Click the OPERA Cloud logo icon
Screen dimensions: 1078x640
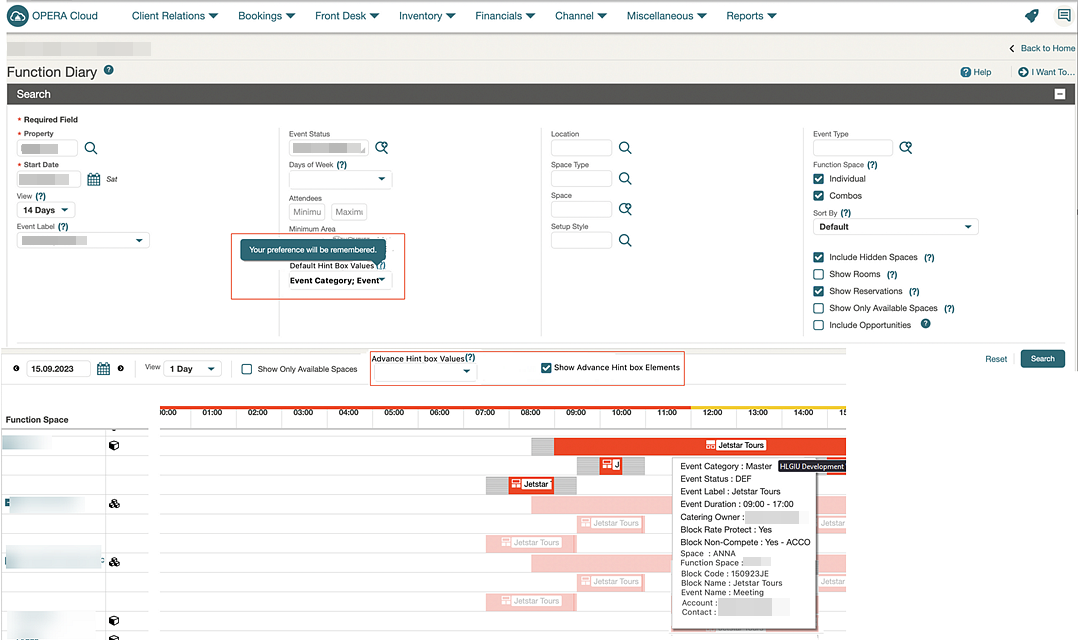[x=17, y=16]
